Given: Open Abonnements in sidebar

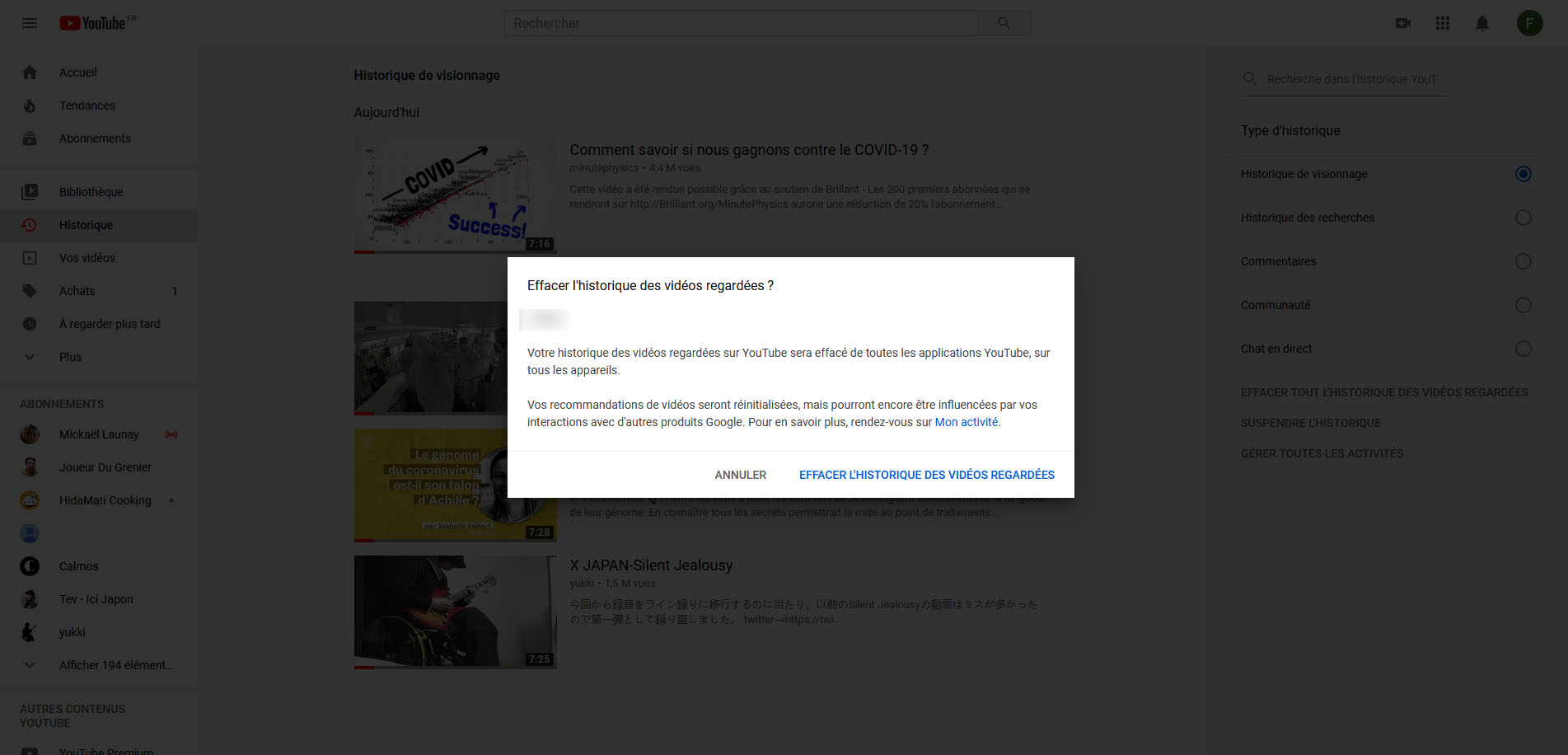Looking at the screenshot, I should tap(99, 138).
